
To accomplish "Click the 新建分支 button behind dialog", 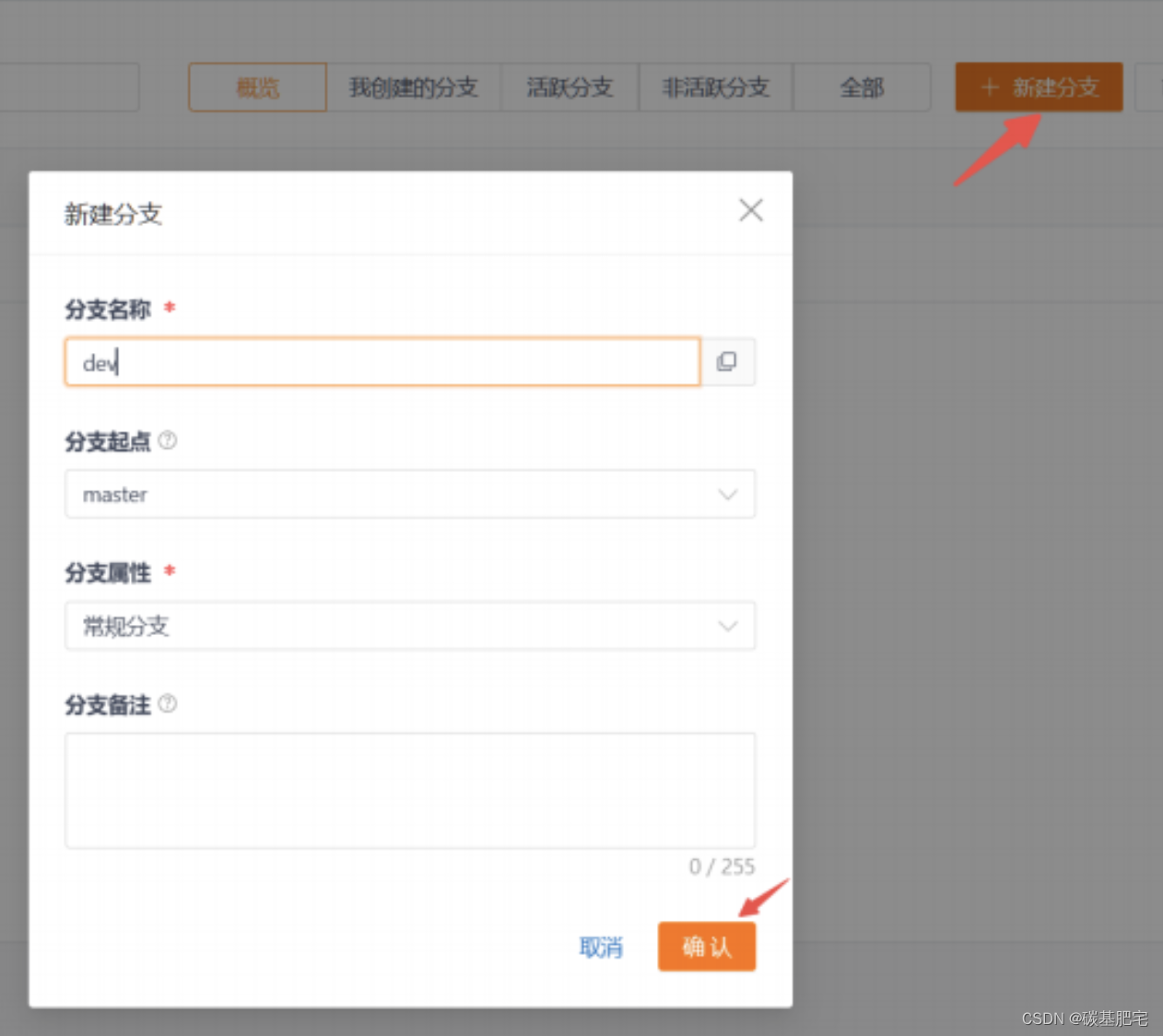I will coord(1039,88).
